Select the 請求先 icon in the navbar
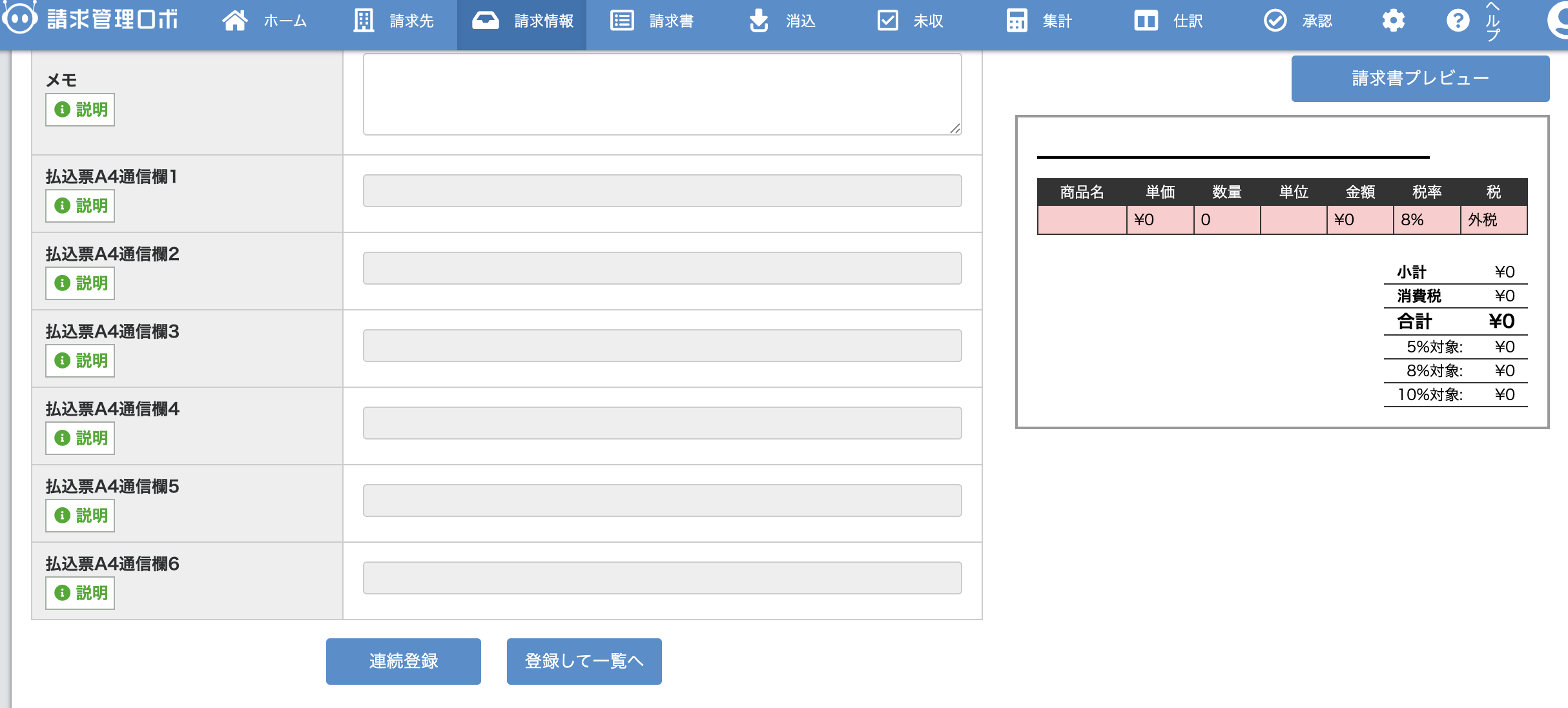Image resolution: width=1568 pixels, height=708 pixels. [x=364, y=20]
